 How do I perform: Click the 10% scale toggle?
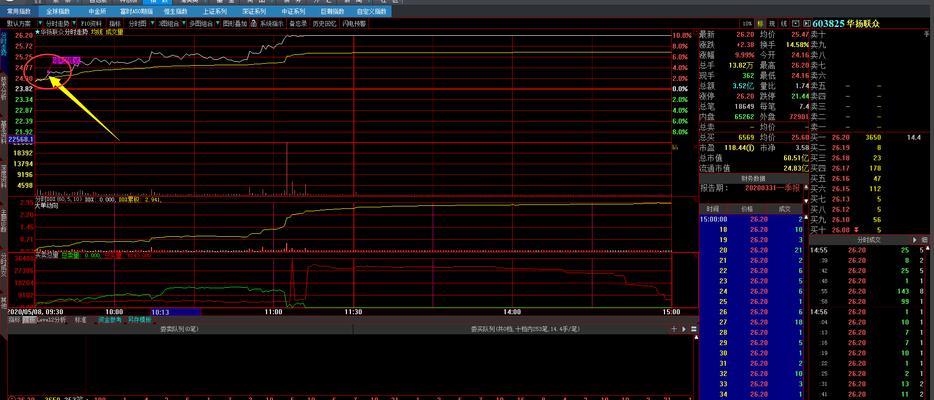pyautogui.click(x=748, y=24)
